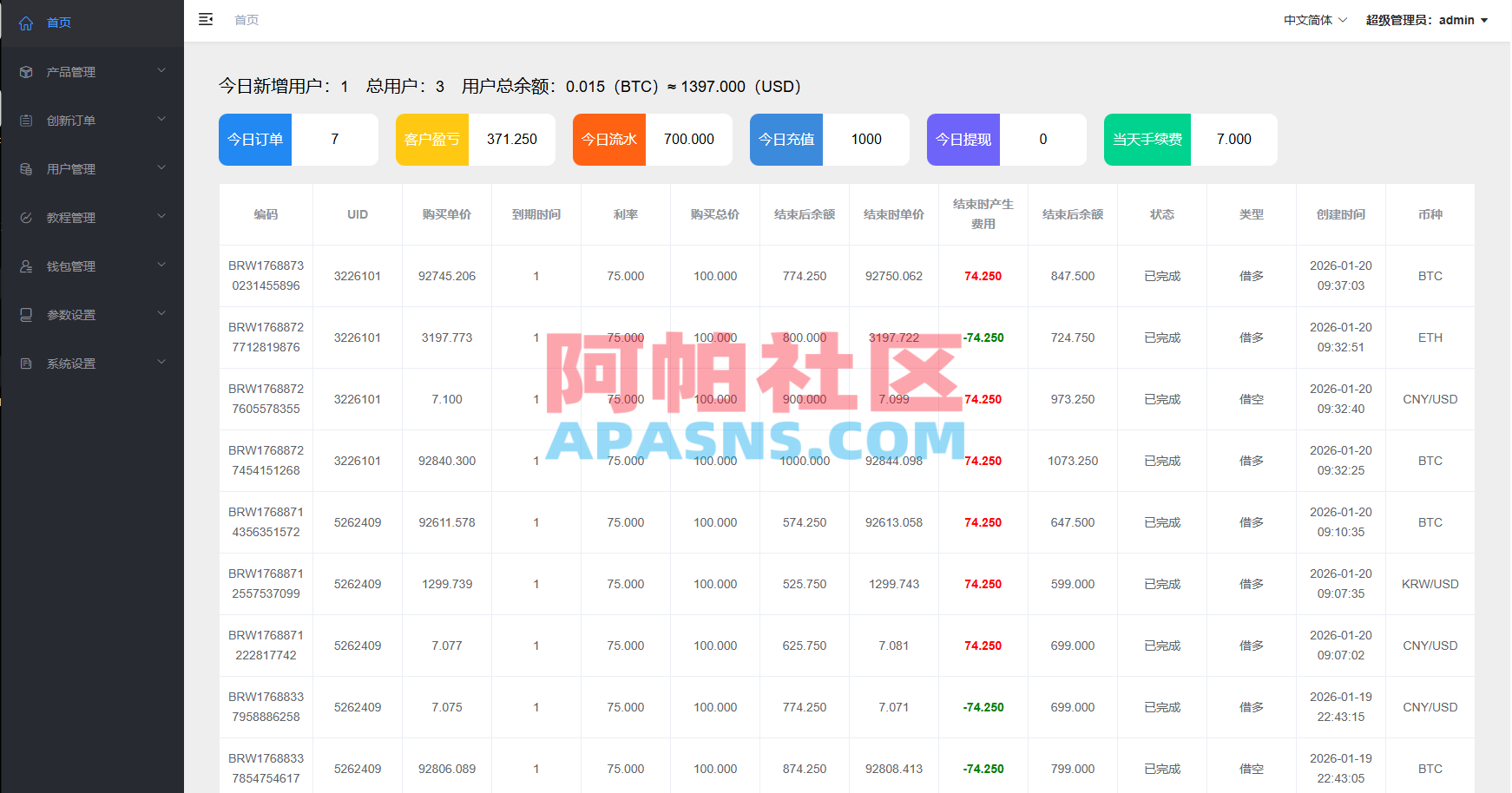
Task: Click the 教程管理 icon in the sidebar
Action: click(26, 218)
